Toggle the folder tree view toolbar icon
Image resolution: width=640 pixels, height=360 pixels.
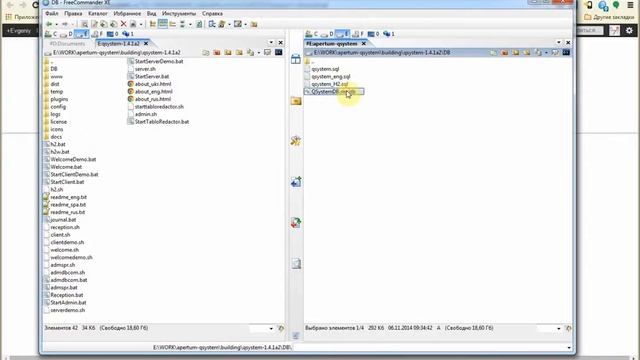tap(153, 24)
